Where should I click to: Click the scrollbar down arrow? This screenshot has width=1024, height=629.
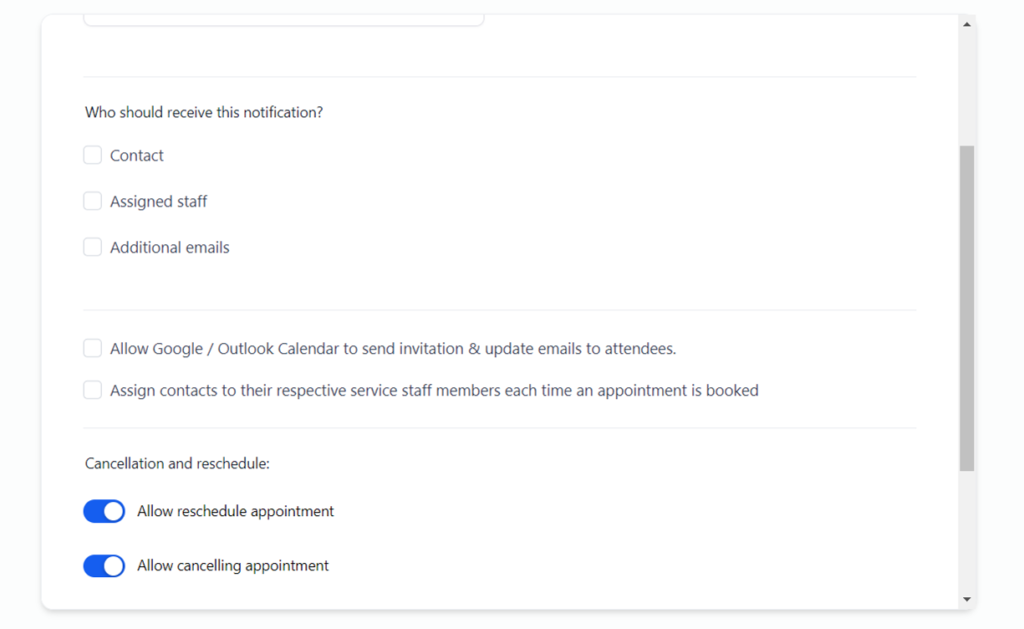966,599
